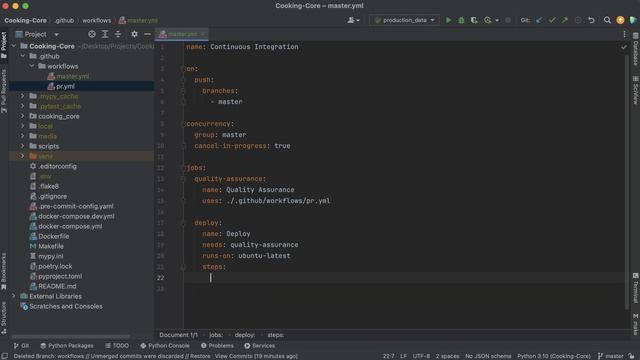Screen dimensions: 640x360
Task: Run the production_data configuration
Action: tap(448, 20)
